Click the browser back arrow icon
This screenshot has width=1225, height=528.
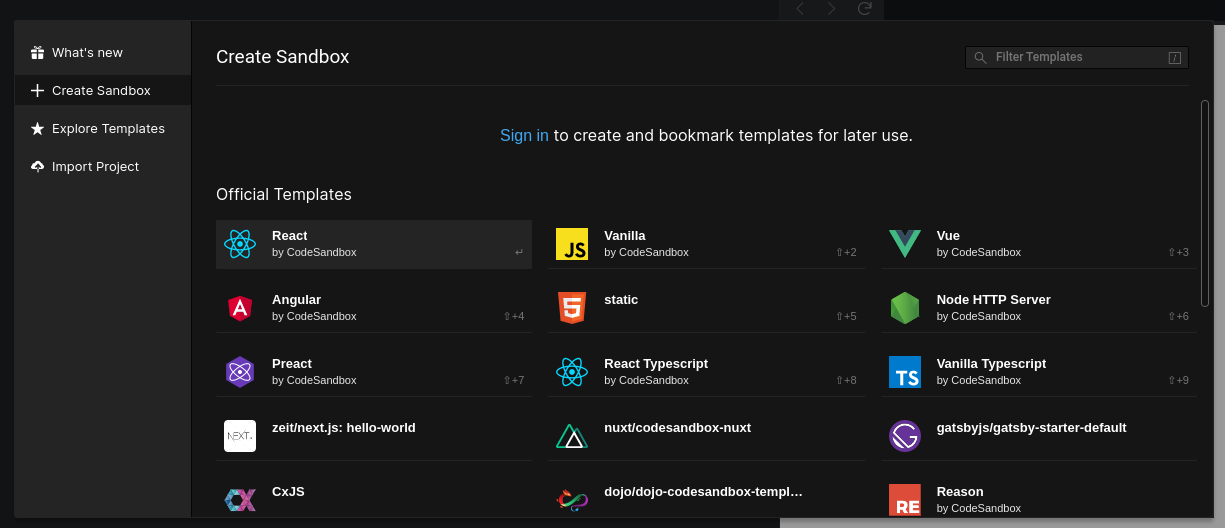click(800, 8)
